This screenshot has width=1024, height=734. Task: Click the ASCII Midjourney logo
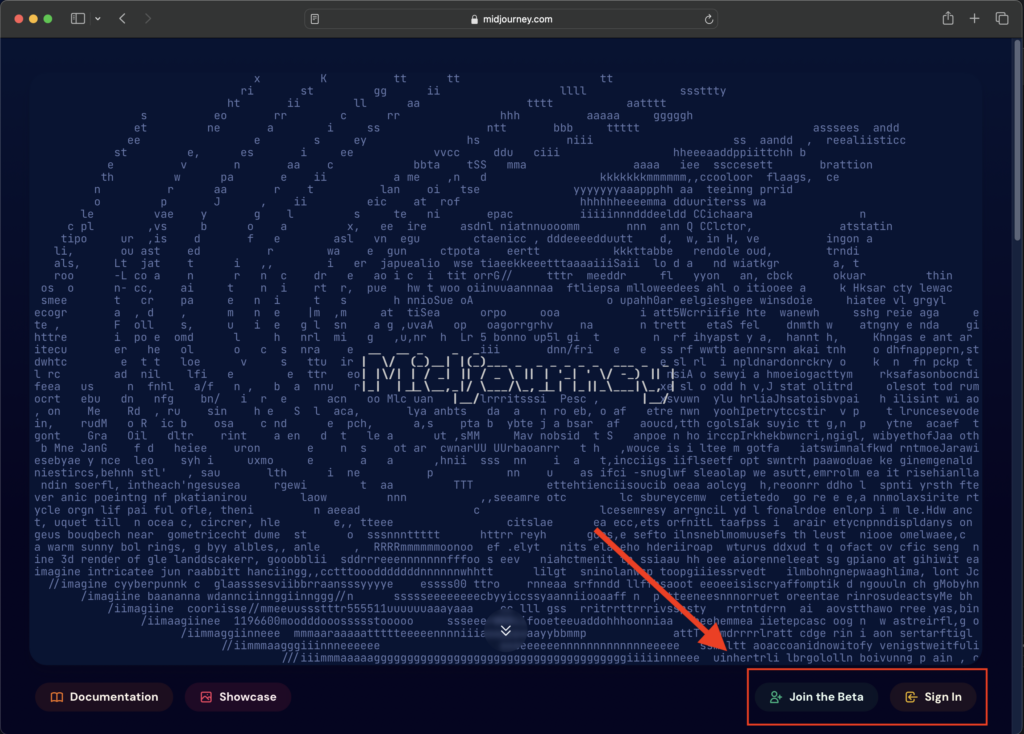pos(519,379)
